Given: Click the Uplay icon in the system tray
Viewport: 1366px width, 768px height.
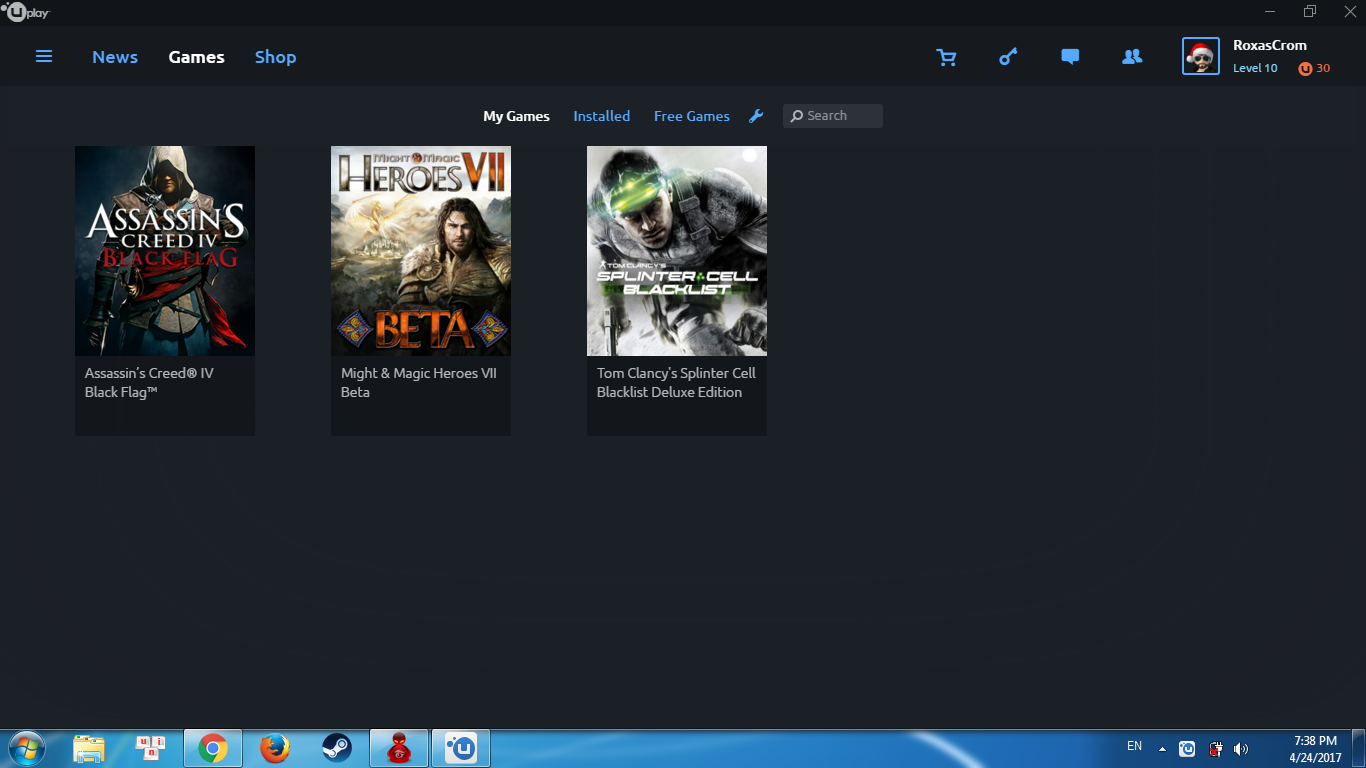Looking at the screenshot, I should coord(1187,748).
